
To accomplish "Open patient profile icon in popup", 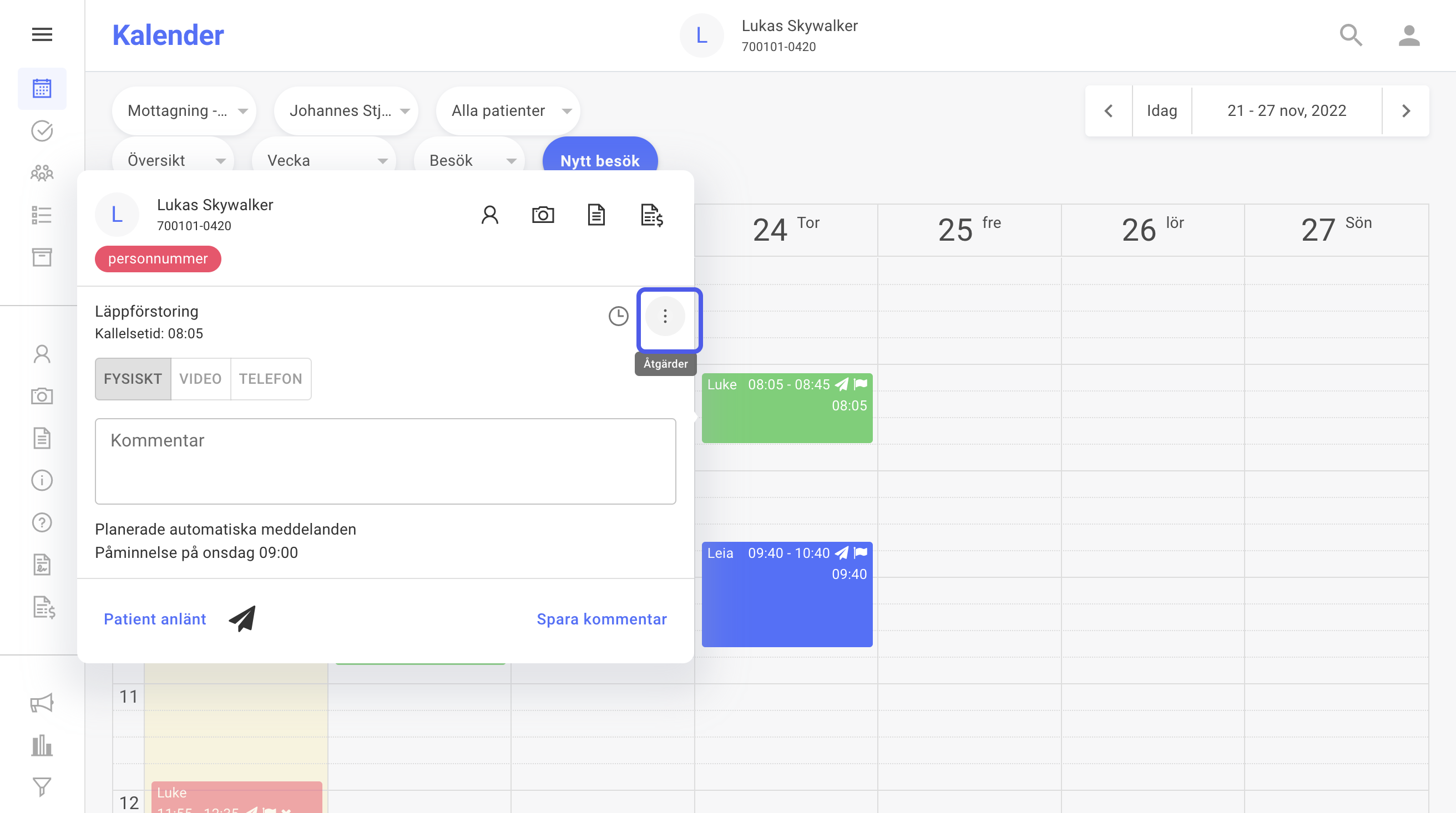I will point(490,215).
